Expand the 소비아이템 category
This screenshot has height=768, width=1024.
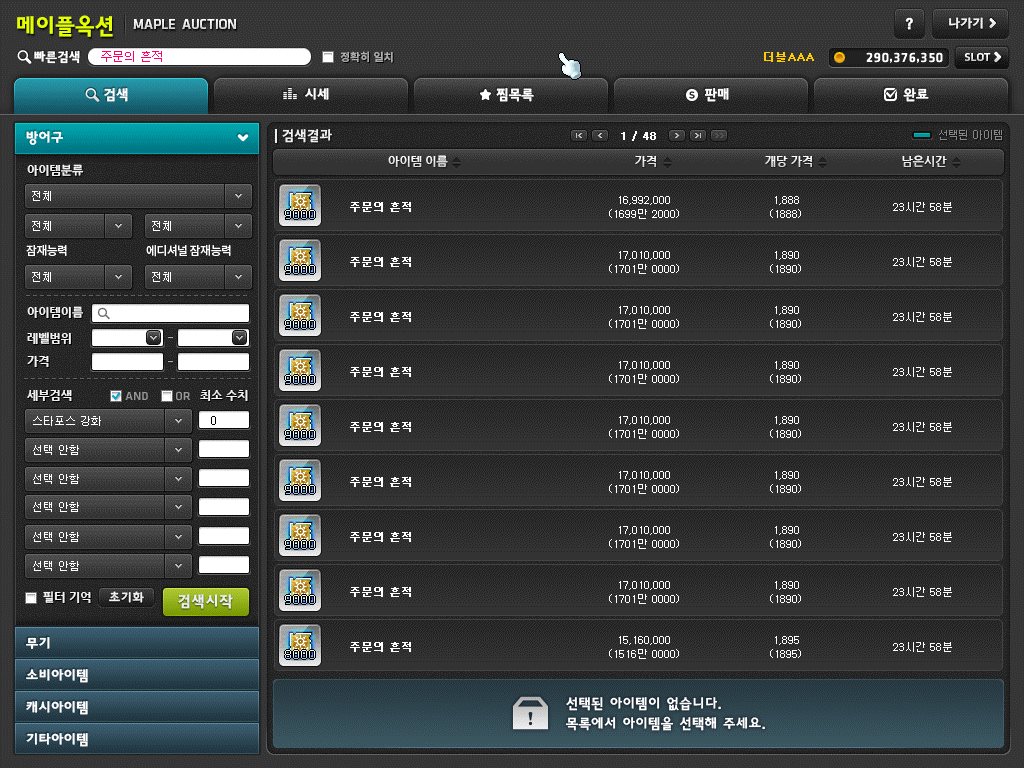pos(137,675)
